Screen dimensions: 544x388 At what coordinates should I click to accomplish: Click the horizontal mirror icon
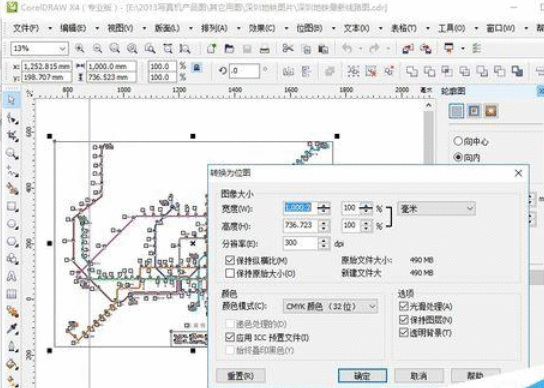(288, 72)
